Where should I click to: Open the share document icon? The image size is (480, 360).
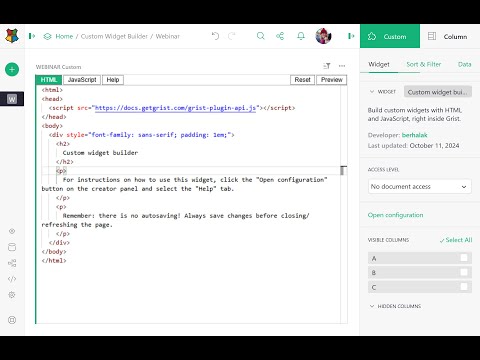(x=280, y=36)
